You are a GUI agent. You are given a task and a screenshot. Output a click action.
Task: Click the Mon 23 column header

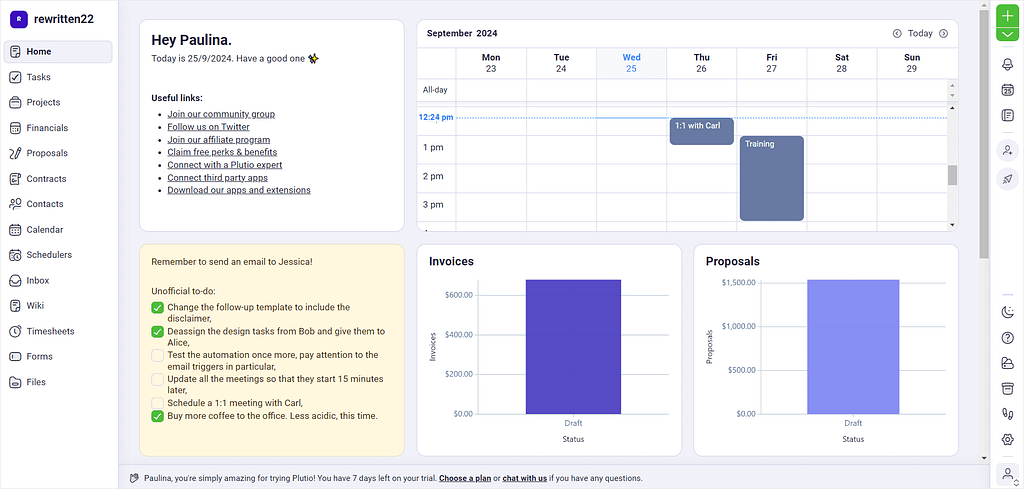click(x=491, y=63)
